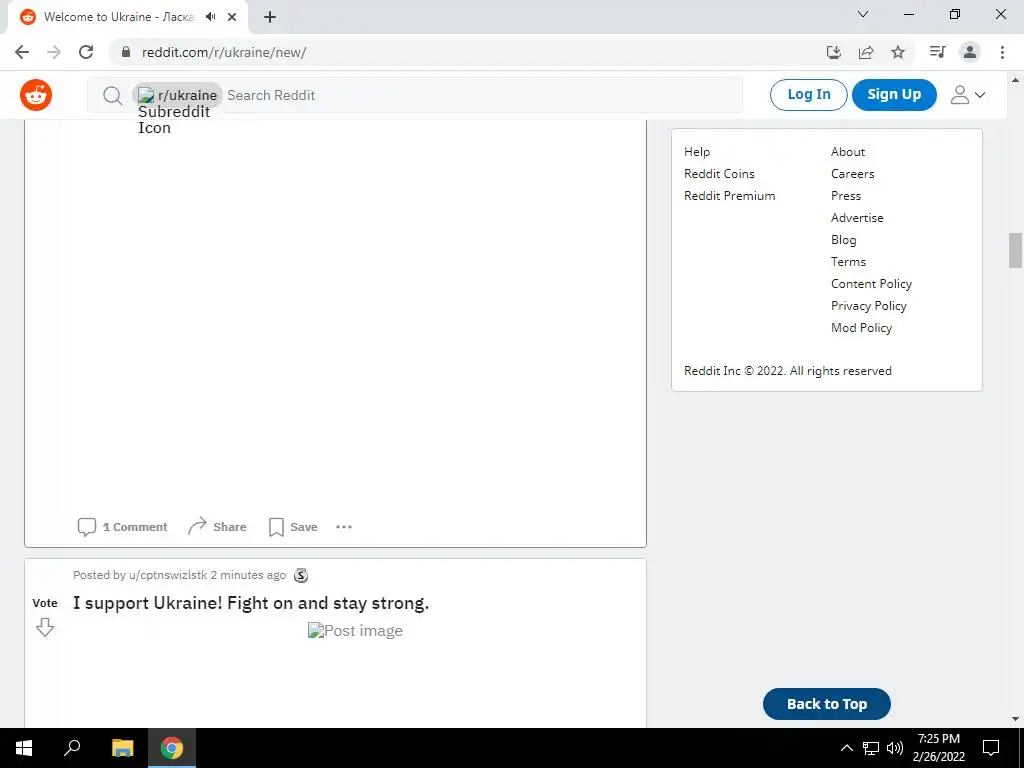
Task: Open the Press link
Action: point(846,196)
